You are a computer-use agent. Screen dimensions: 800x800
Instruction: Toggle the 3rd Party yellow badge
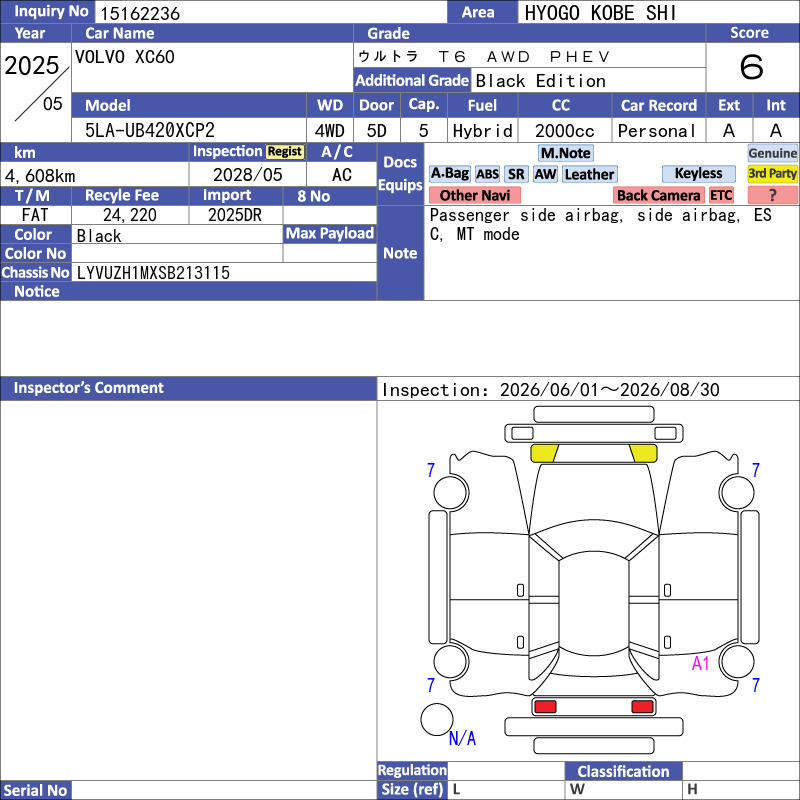tap(772, 173)
